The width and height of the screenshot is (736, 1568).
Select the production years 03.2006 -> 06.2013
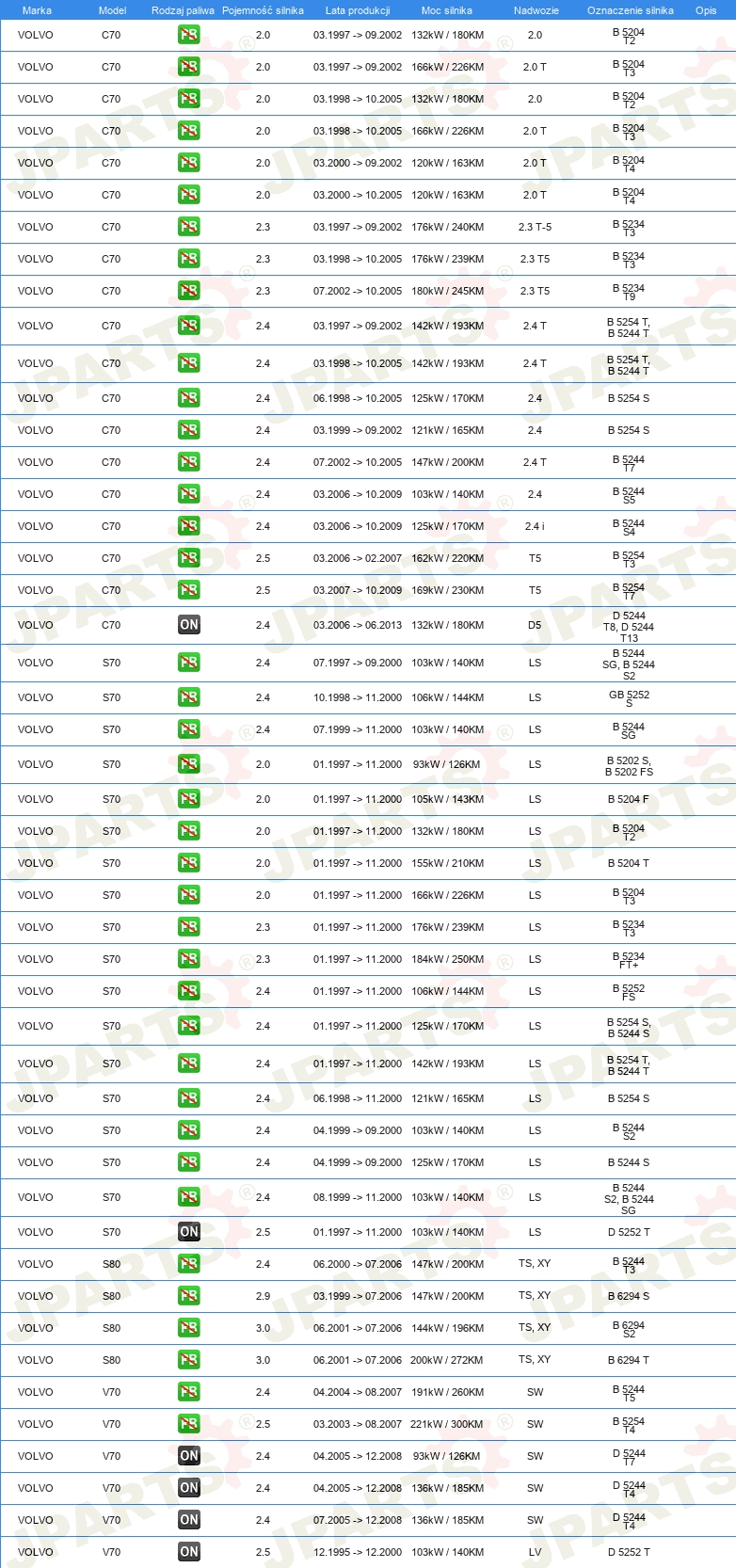tap(358, 625)
